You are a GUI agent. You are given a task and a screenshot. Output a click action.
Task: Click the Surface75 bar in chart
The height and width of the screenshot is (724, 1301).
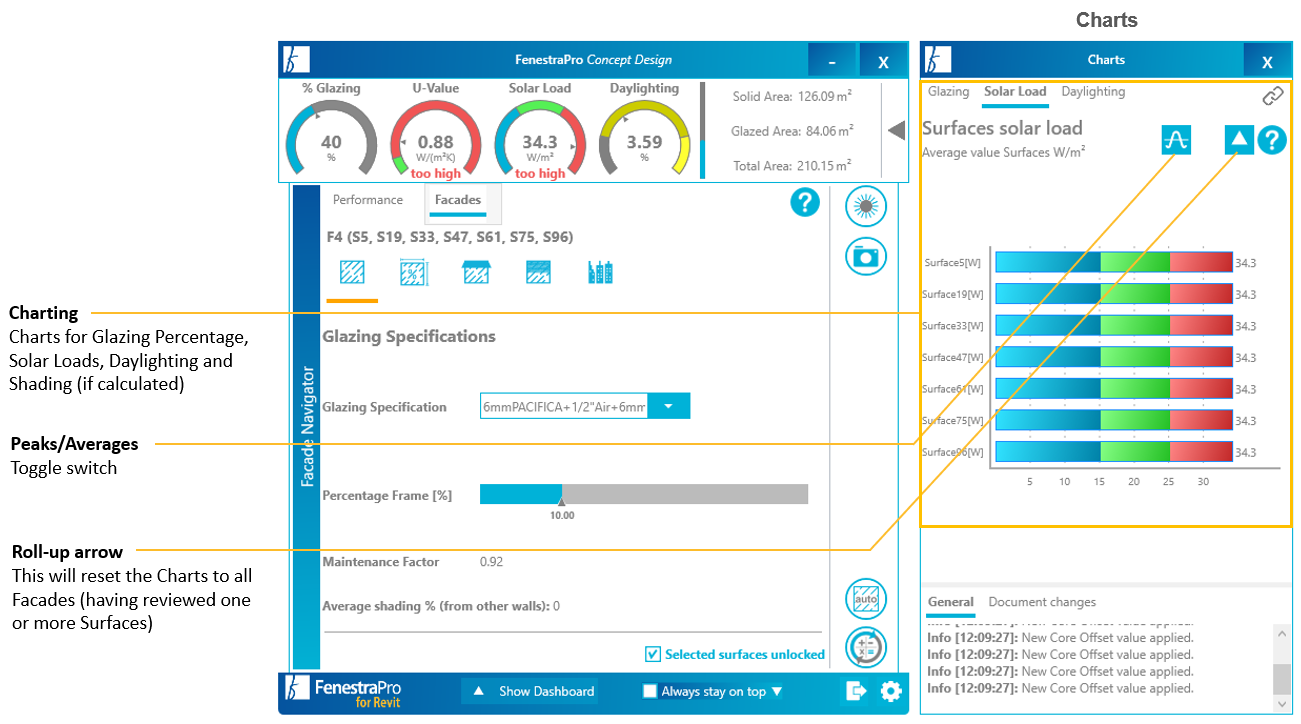pos(1113,420)
